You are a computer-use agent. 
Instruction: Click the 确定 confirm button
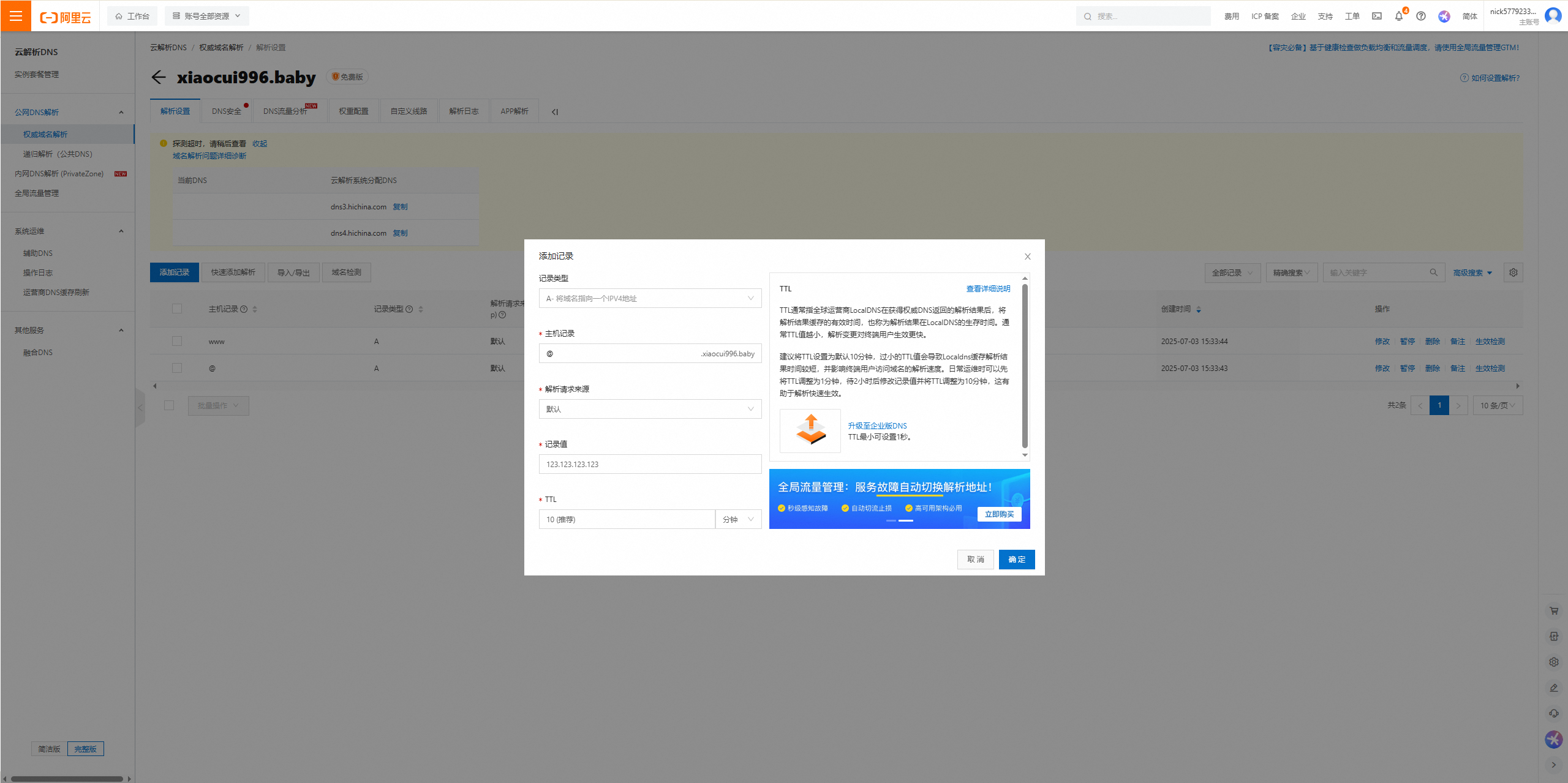click(x=1016, y=560)
